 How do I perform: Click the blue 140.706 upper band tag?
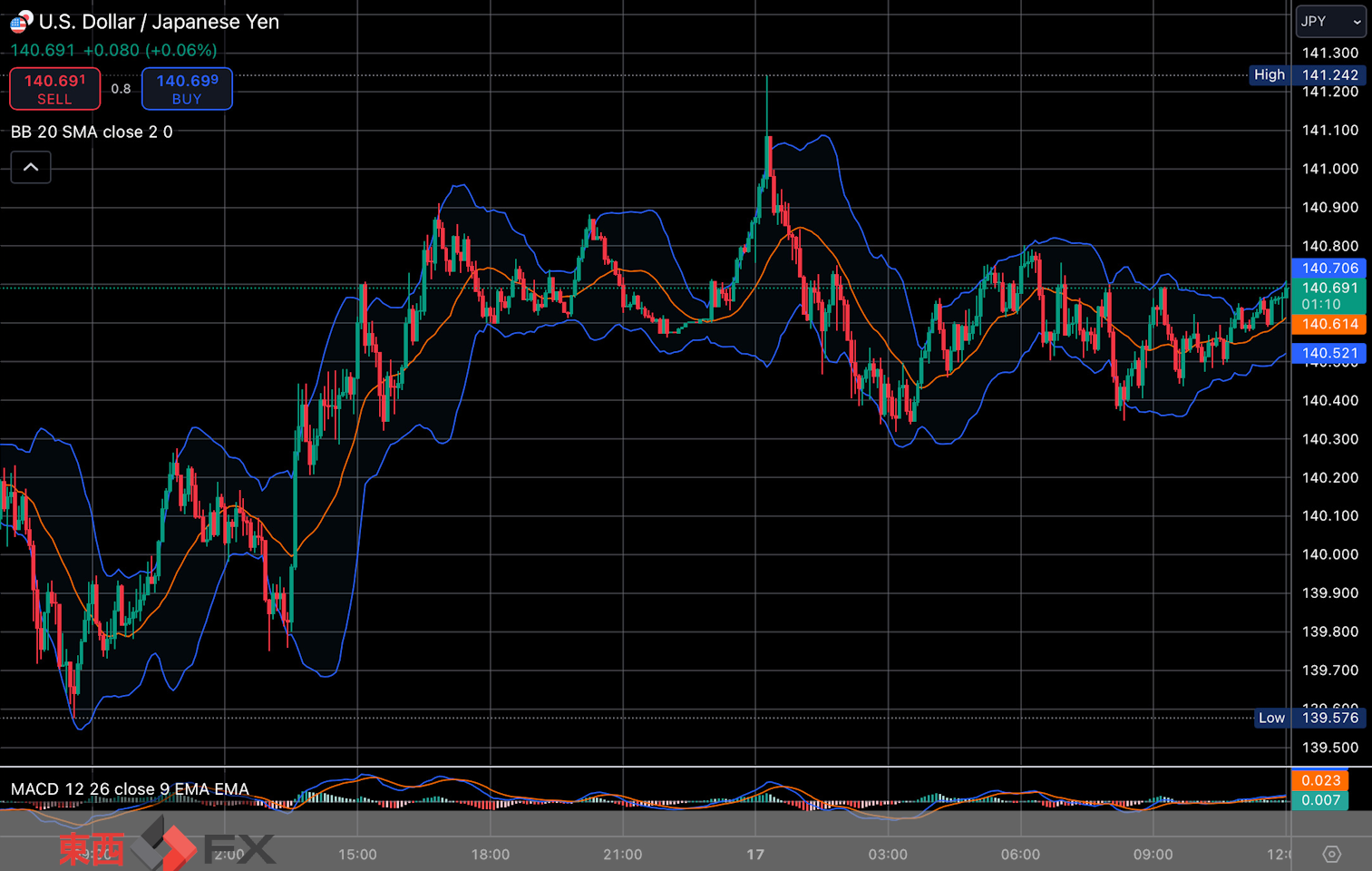[x=1328, y=269]
